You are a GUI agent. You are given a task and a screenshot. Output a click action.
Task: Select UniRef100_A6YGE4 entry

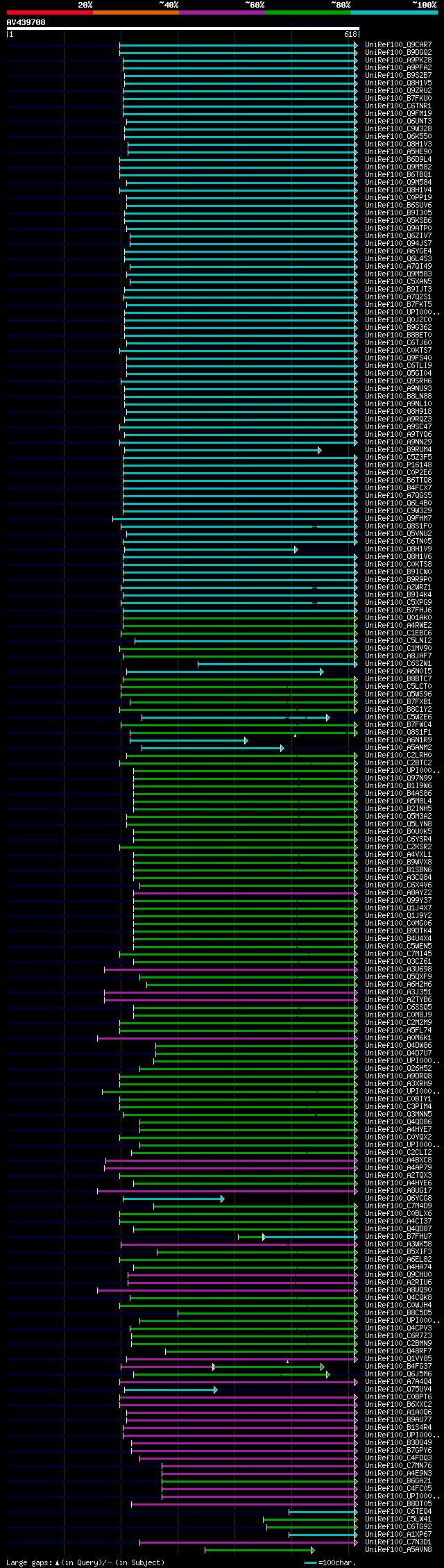point(398,251)
